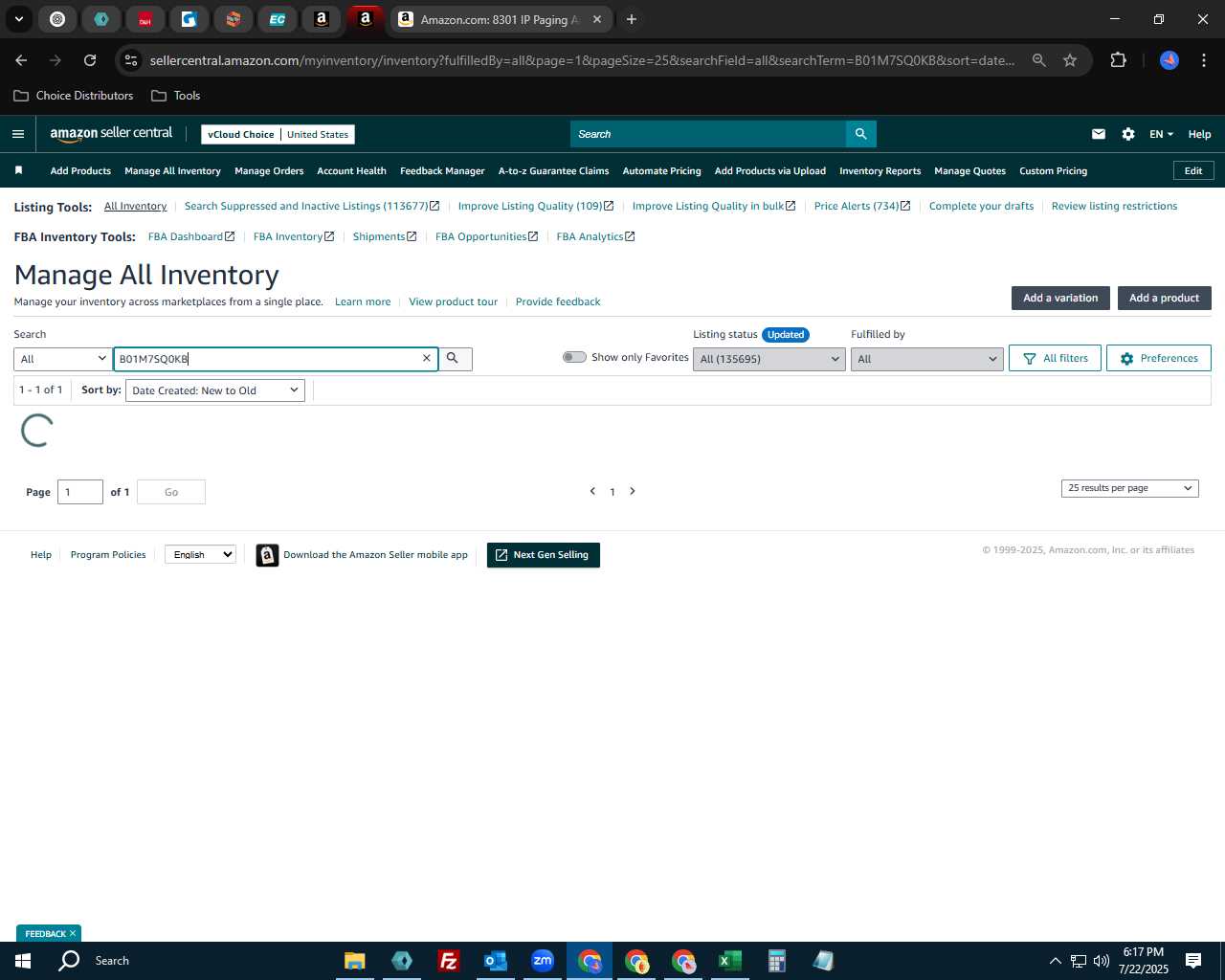Close the Amazon.com 8301 IP Paging tab
Image resolution: width=1225 pixels, height=980 pixels.
(x=597, y=19)
